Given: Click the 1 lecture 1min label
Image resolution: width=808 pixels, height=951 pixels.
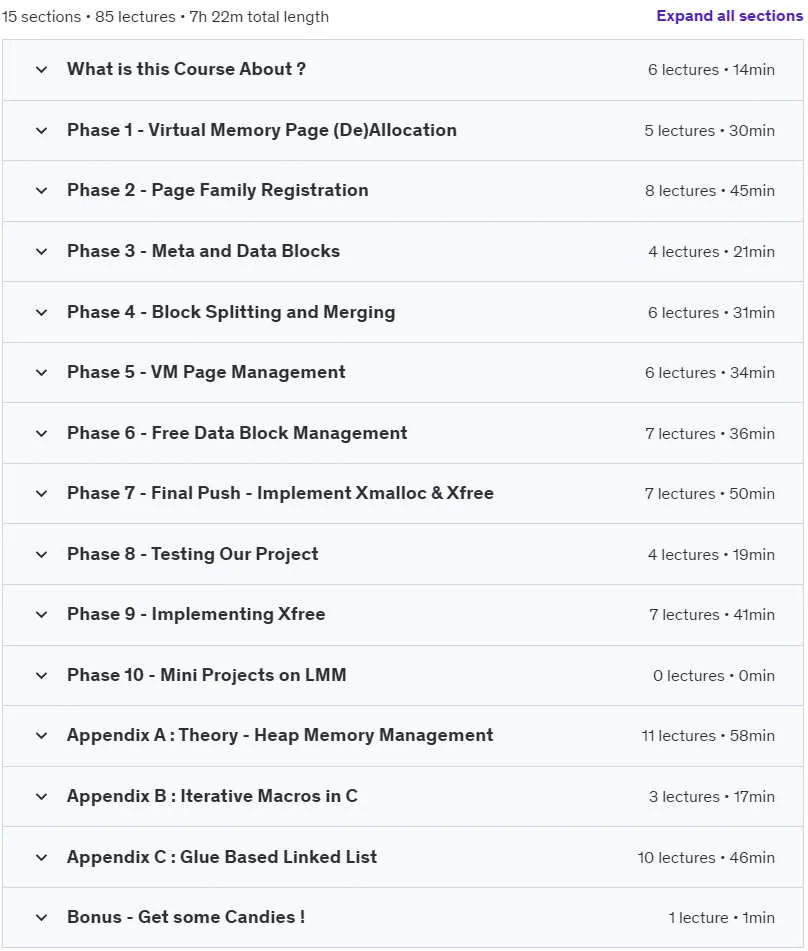Looking at the screenshot, I should (x=721, y=918).
